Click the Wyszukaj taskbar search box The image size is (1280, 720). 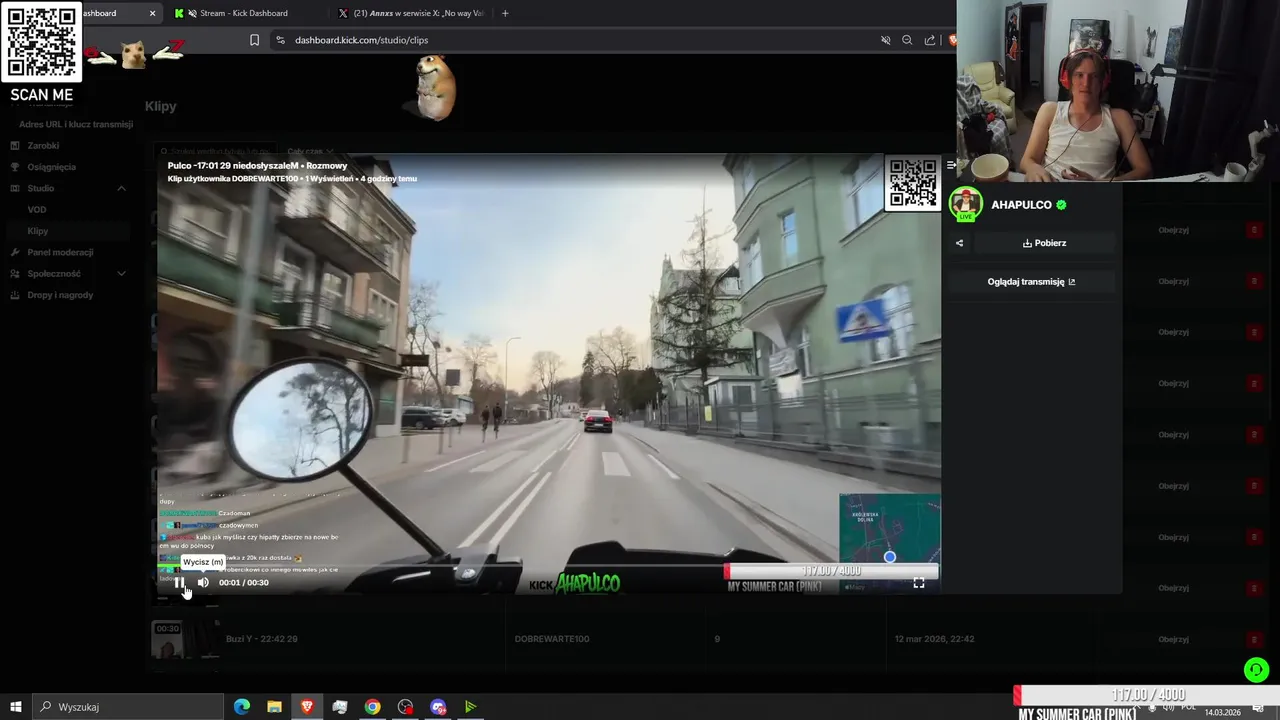point(128,707)
